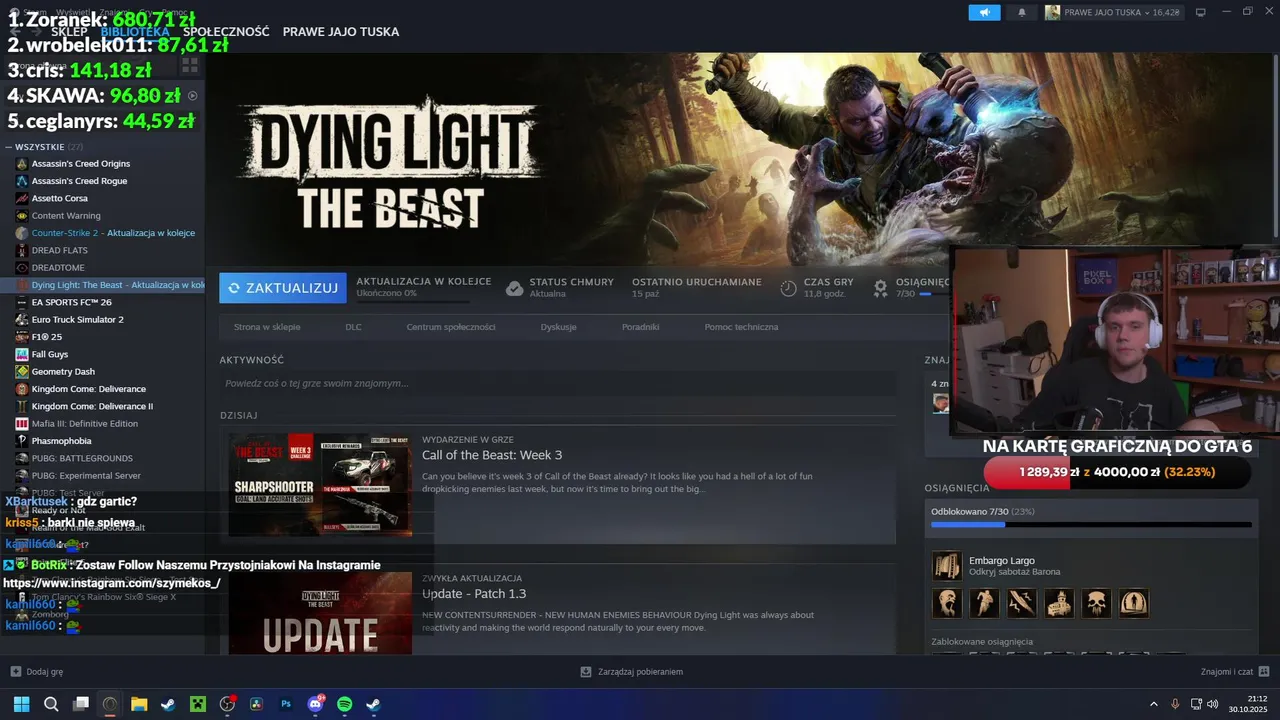Click the taskbar volume speaker icon
The height and width of the screenshot is (720, 1280).
(1212, 704)
